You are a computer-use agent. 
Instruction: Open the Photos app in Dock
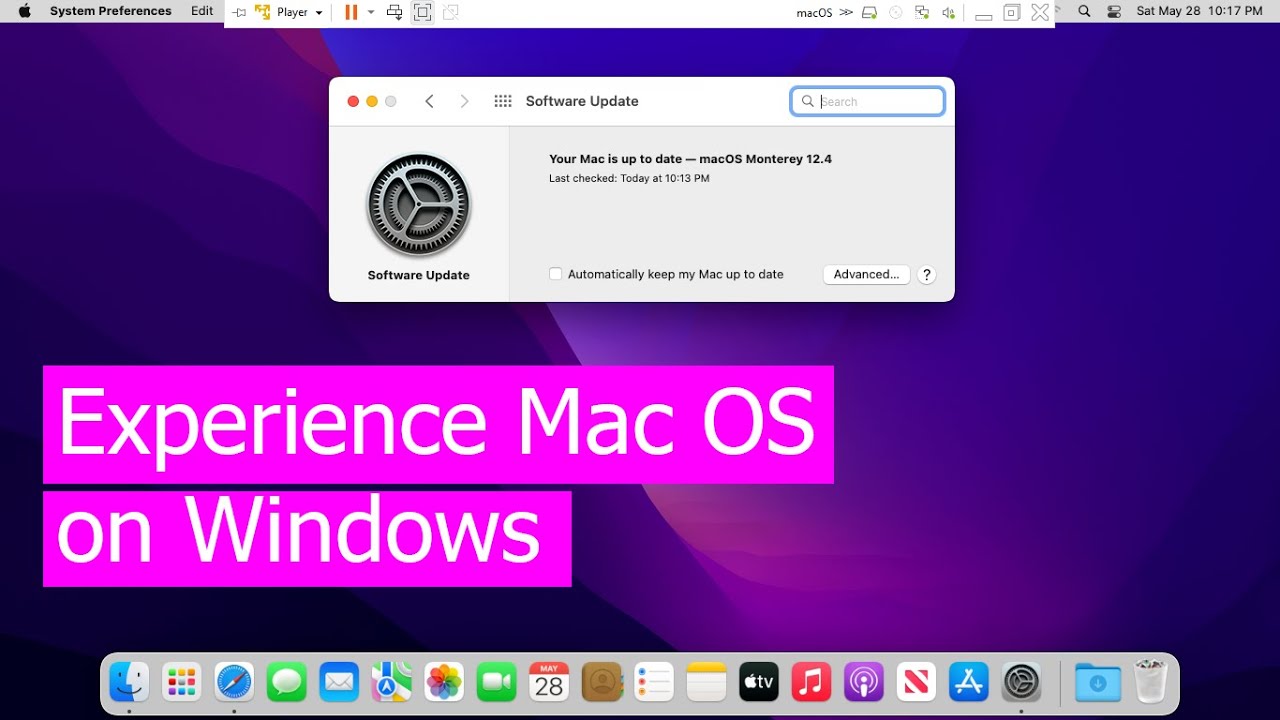[x=444, y=682]
